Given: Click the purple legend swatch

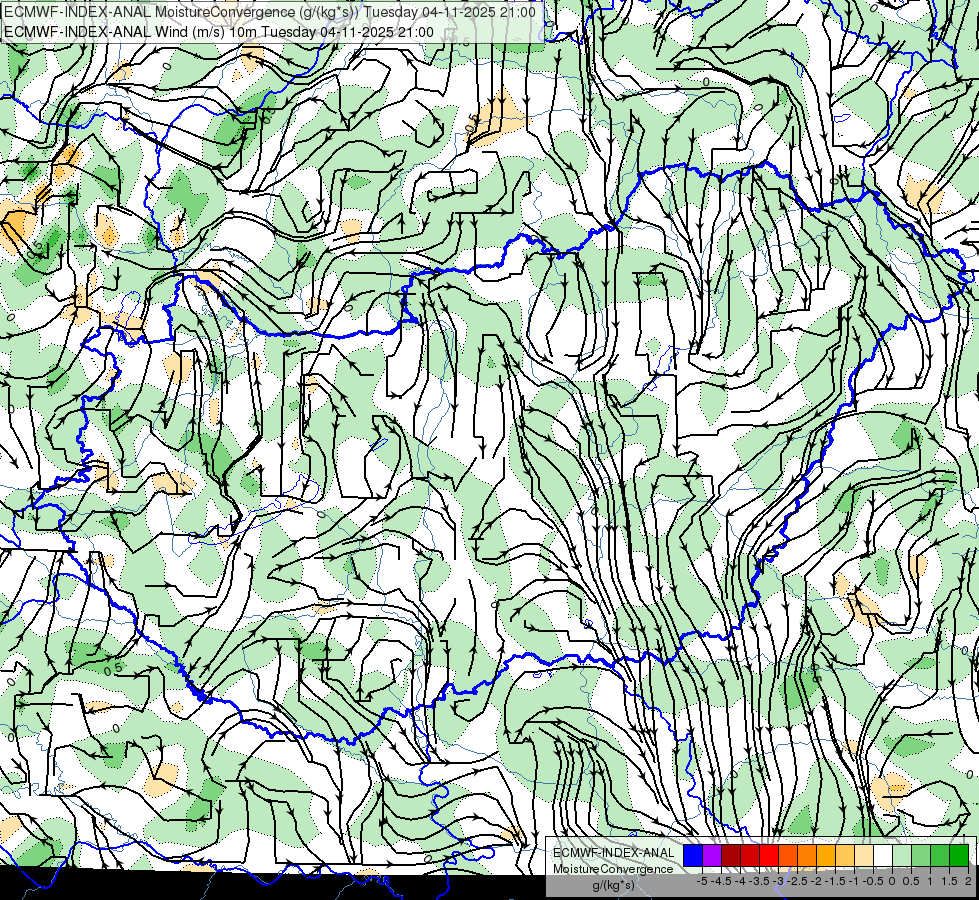Looking at the screenshot, I should pos(712,855).
